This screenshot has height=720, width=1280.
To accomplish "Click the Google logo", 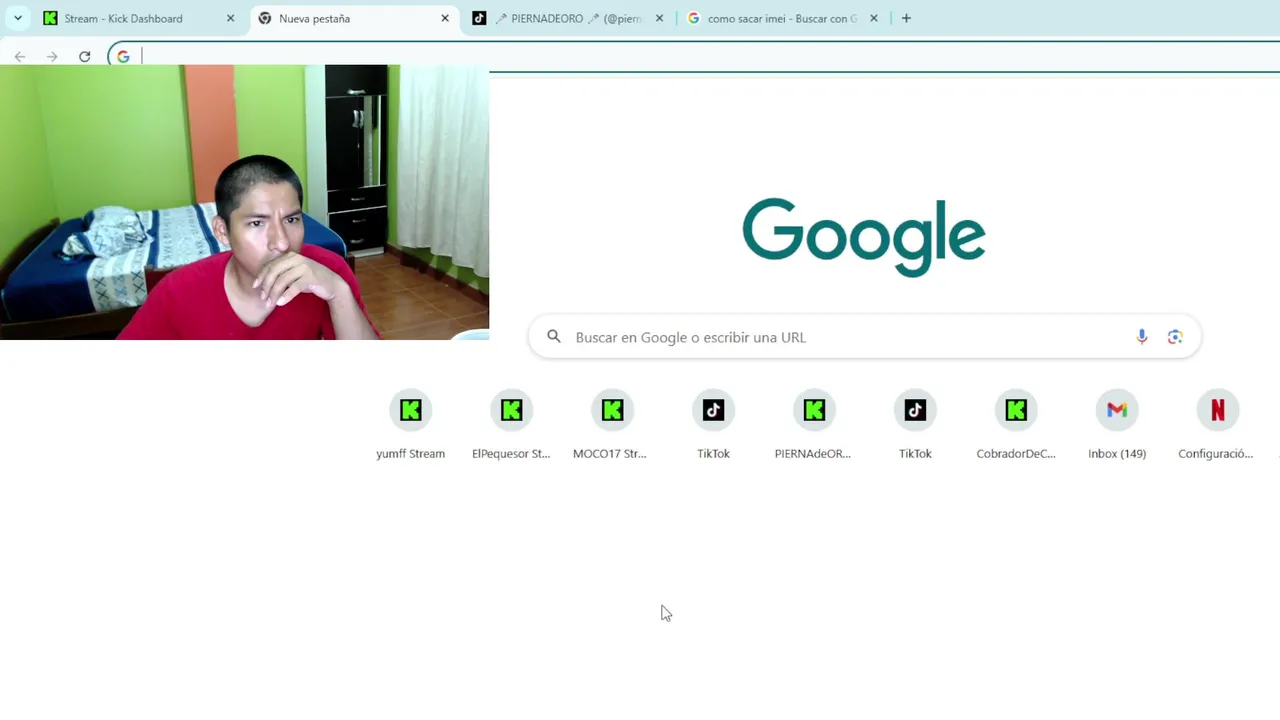I will (x=864, y=237).
